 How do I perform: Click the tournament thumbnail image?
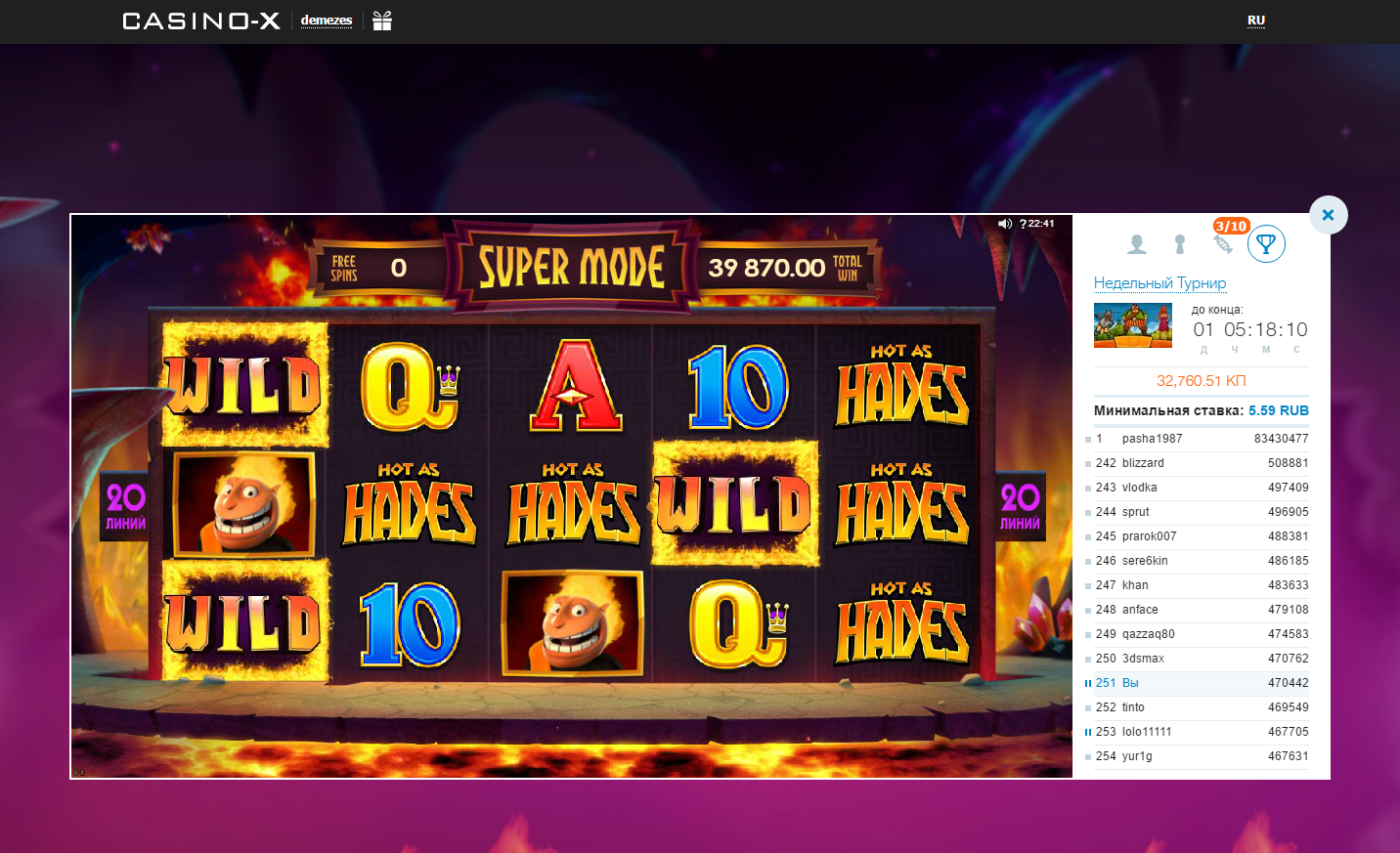1132,324
